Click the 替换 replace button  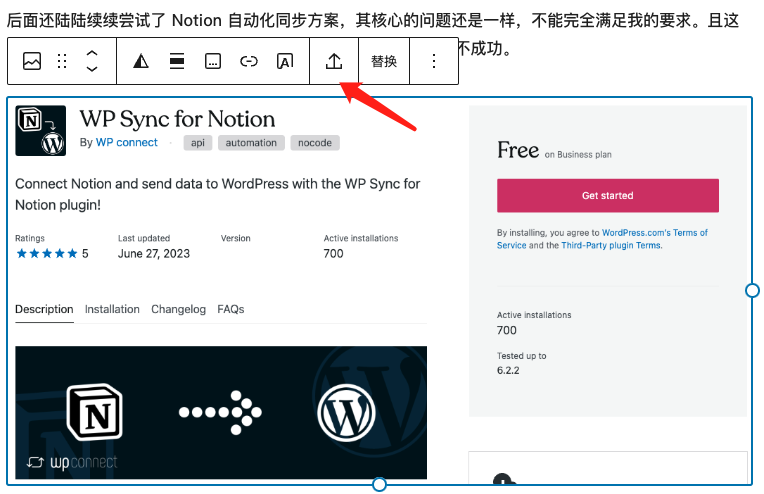click(384, 61)
